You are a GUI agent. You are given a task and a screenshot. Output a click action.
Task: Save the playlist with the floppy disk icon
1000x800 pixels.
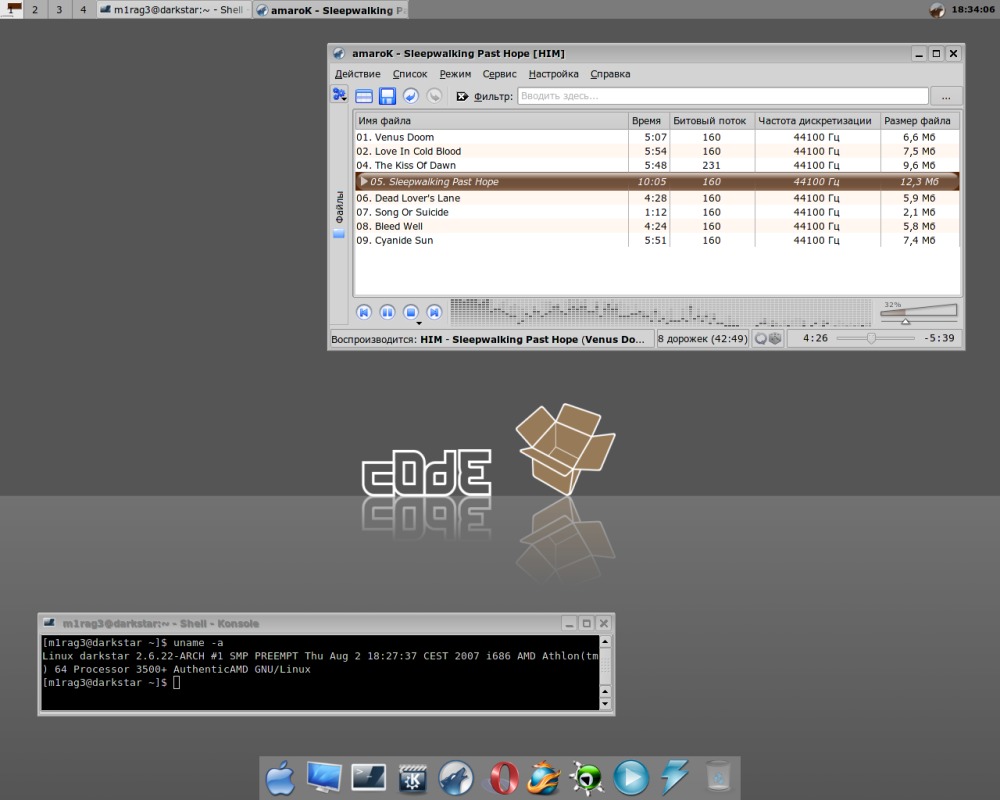tap(387, 96)
